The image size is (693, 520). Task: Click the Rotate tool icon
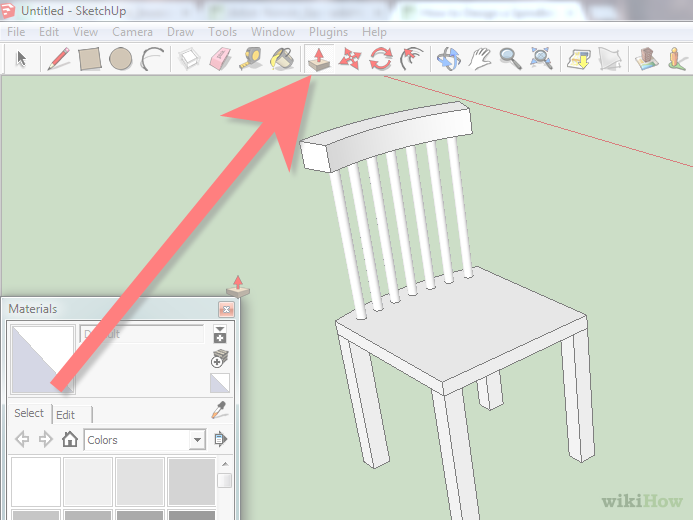(380, 59)
